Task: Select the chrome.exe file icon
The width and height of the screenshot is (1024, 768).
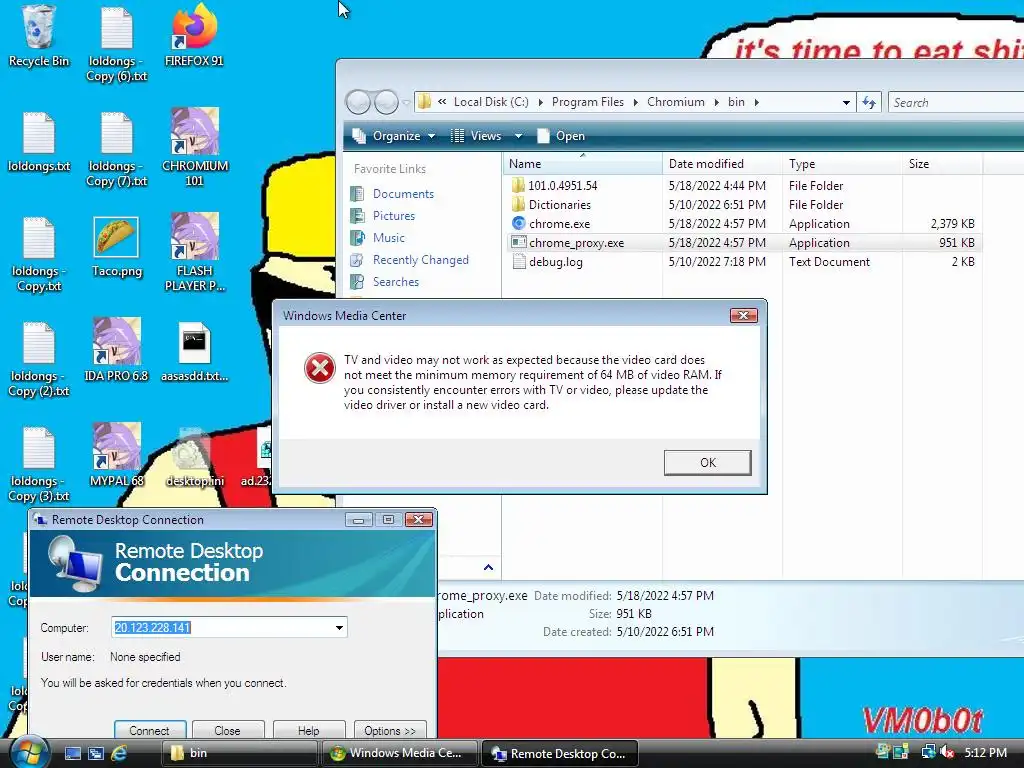Action: point(519,223)
